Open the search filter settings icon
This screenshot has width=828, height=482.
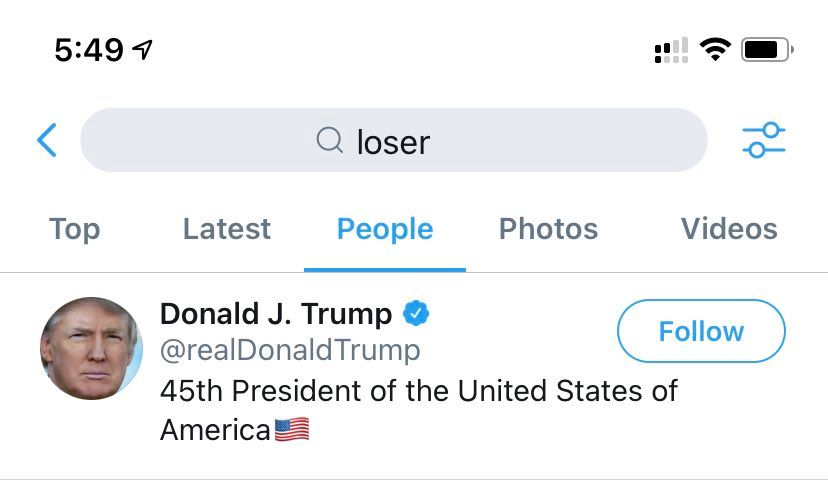point(764,141)
